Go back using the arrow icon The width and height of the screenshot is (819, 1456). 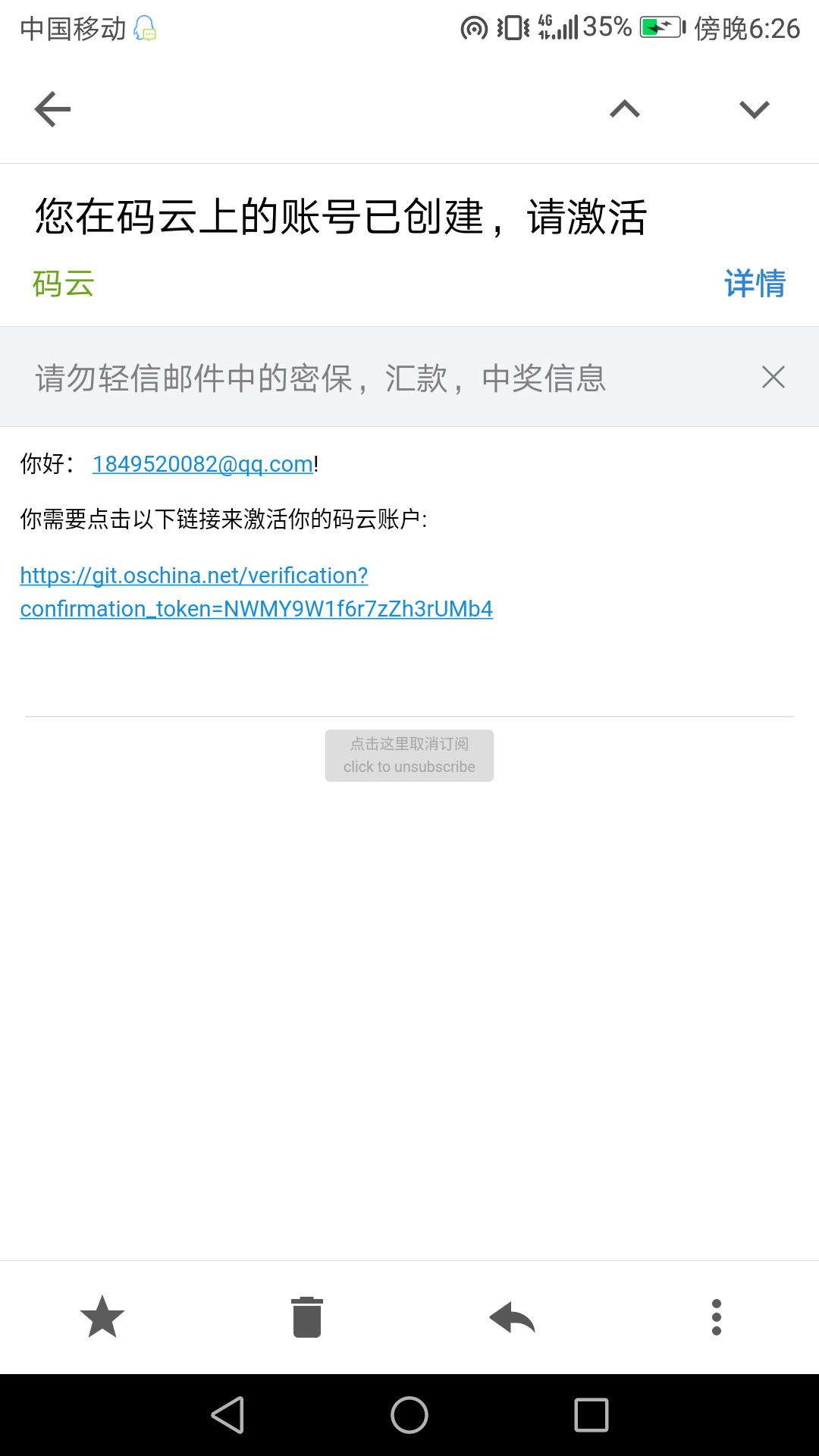pos(52,109)
